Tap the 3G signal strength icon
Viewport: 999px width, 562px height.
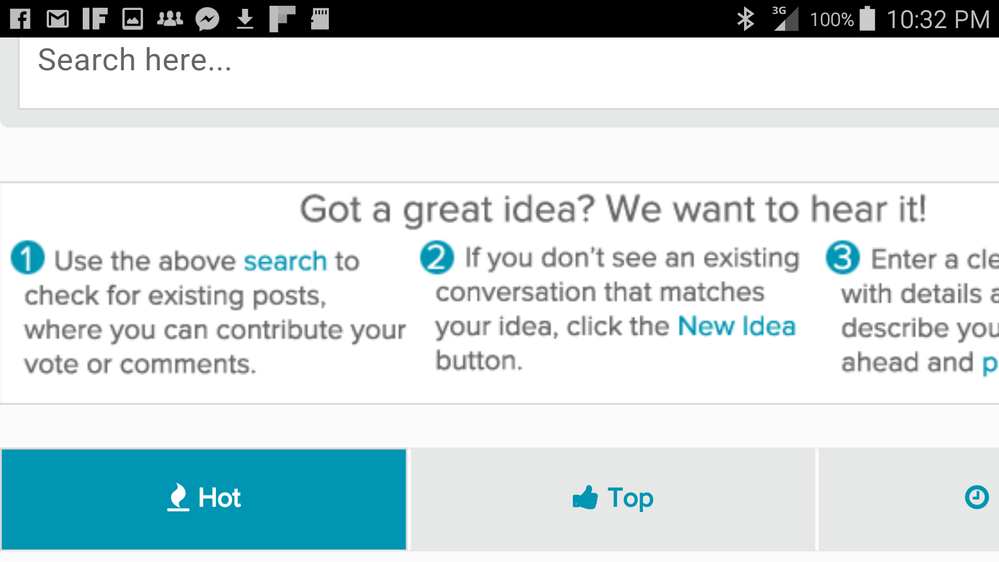[x=786, y=18]
